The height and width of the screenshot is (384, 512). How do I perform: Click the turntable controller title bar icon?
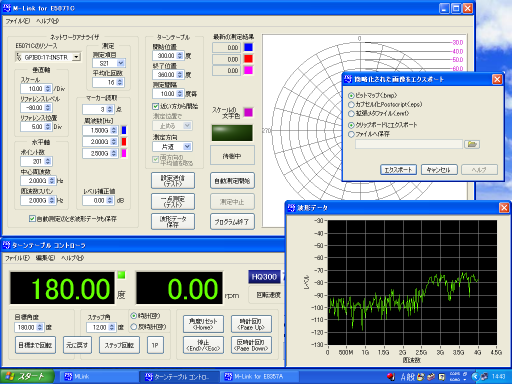coord(6,245)
